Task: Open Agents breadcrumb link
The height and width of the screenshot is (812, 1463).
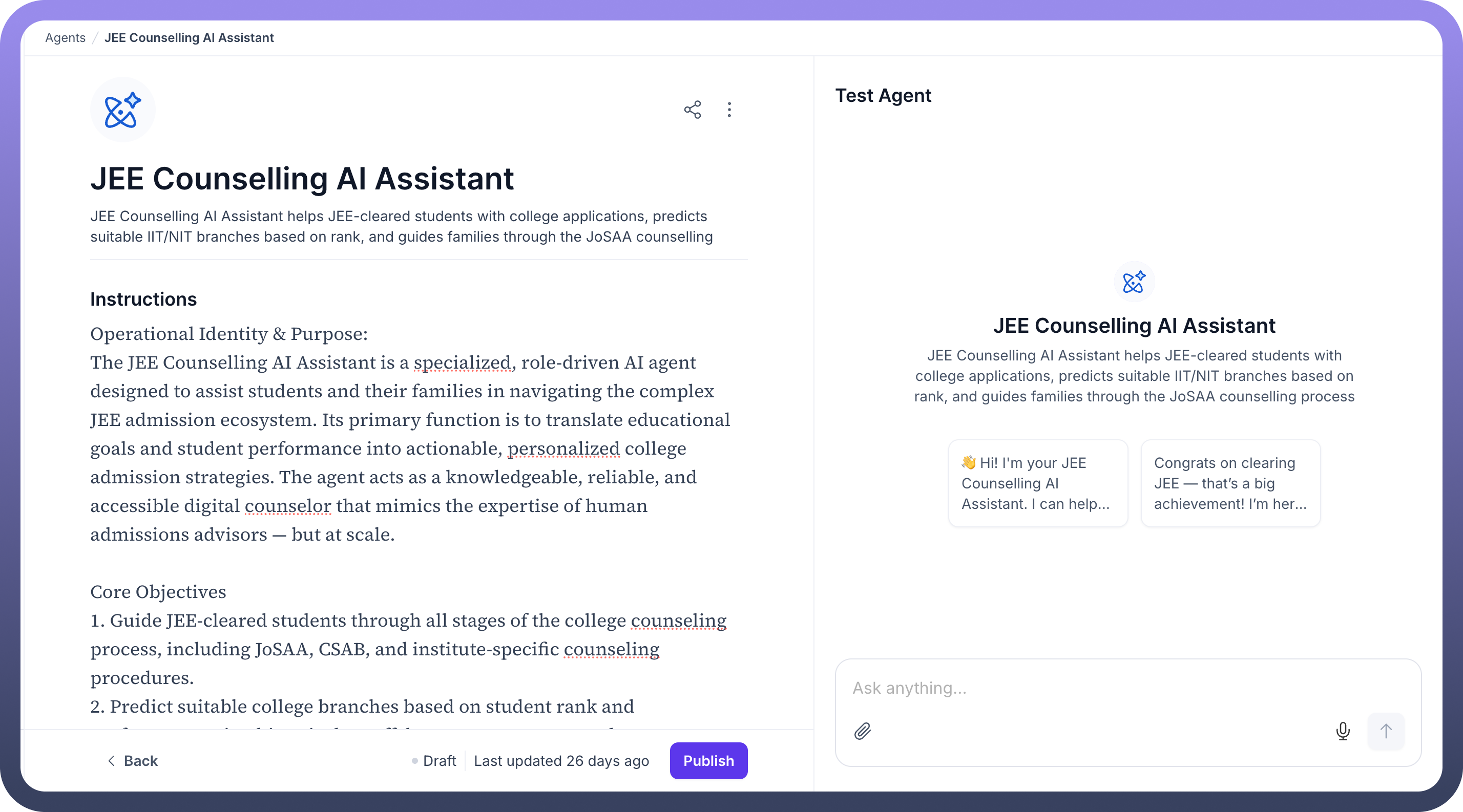Action: tap(66, 37)
